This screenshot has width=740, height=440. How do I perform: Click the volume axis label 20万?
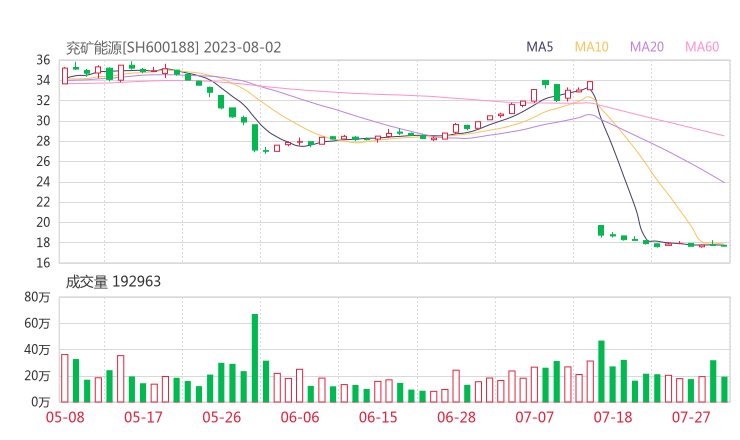click(x=37, y=376)
